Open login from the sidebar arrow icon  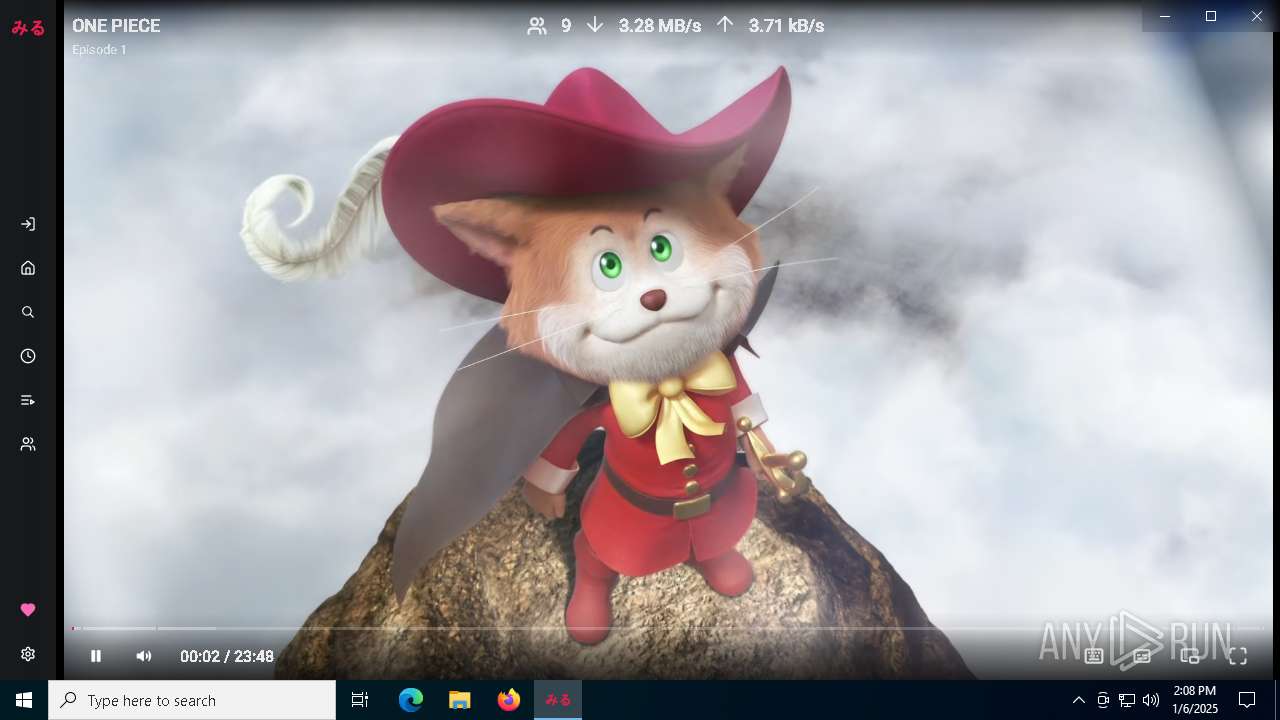pos(28,224)
